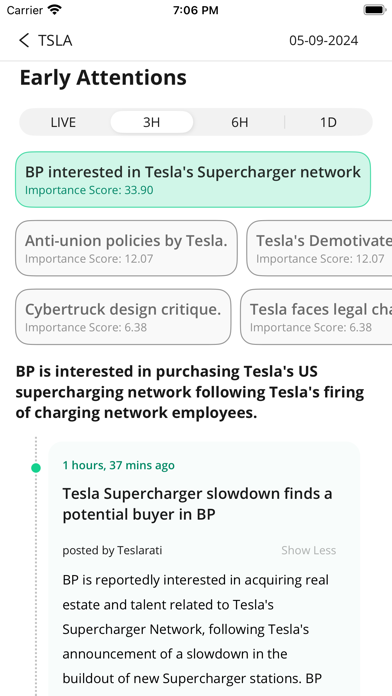Tap the article body text beginning BP is reportedly
Screen dimensions: 392x696
coord(196,629)
